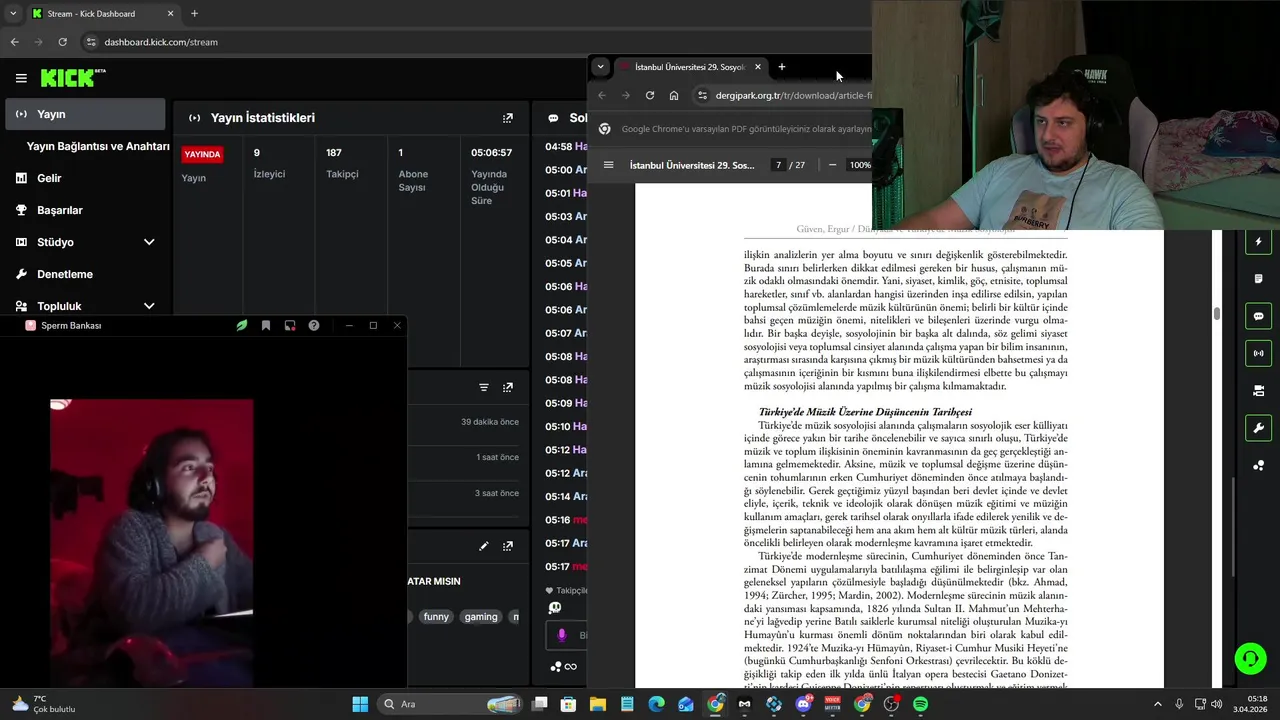Click the PDF zoom percentage field
This screenshot has height=720, width=1280.
(860, 165)
